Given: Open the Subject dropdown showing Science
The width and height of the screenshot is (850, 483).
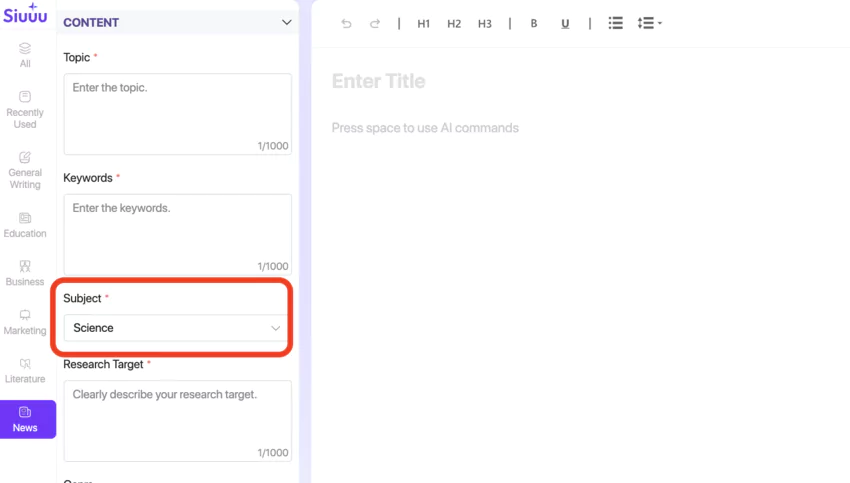Looking at the screenshot, I should tap(177, 328).
